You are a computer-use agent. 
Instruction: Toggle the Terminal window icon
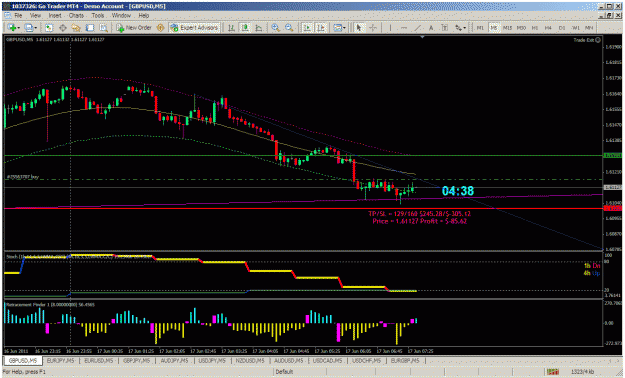[90, 28]
